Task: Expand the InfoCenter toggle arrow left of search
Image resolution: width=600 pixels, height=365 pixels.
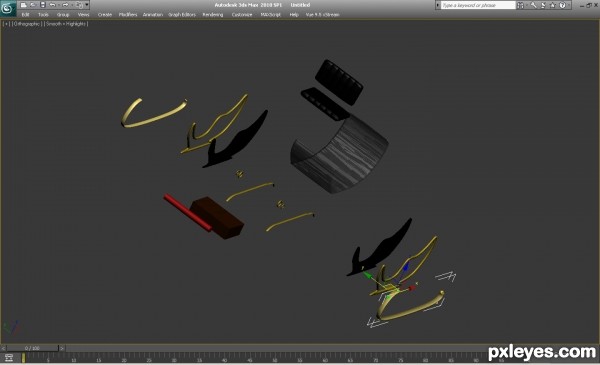Action: tap(438, 5)
